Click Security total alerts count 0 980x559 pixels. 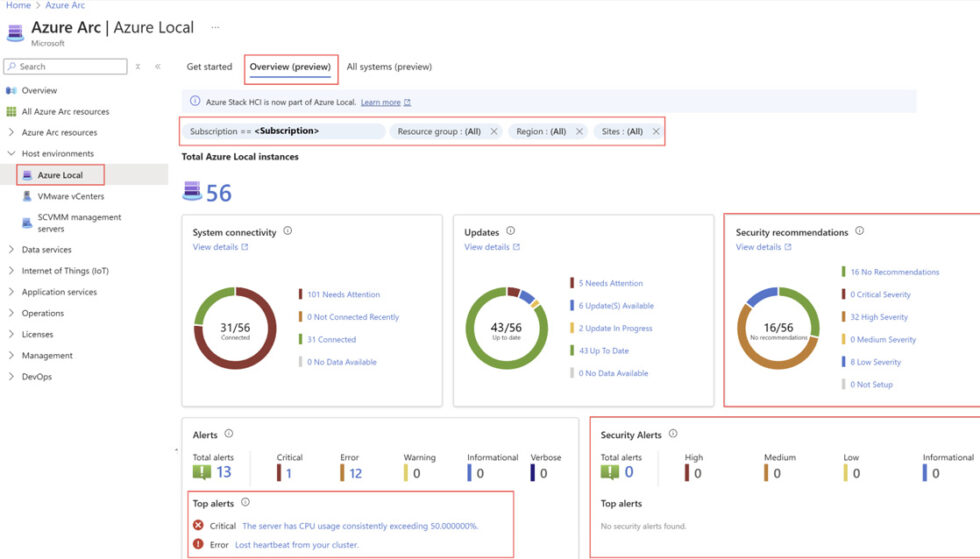[629, 472]
